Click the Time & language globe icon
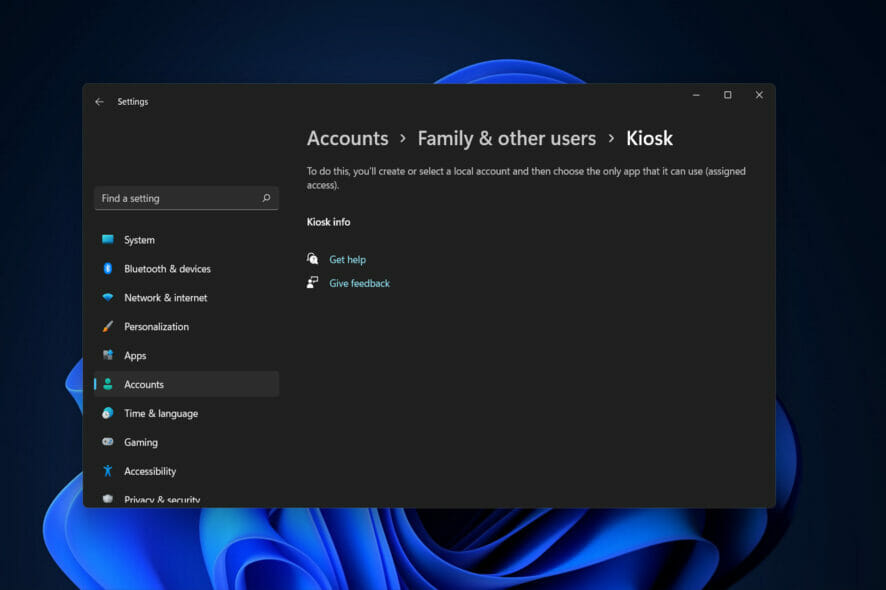Viewport: 886px width, 590px height. (x=107, y=413)
